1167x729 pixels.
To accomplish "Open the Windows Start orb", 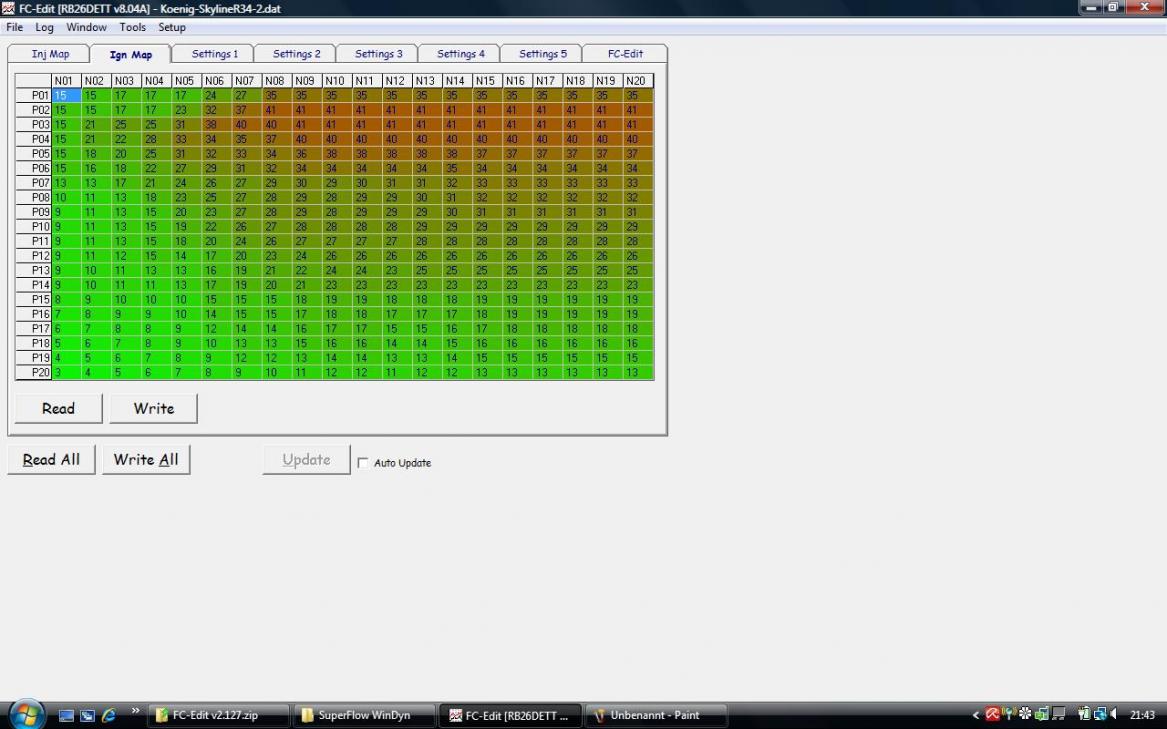I will [x=26, y=714].
